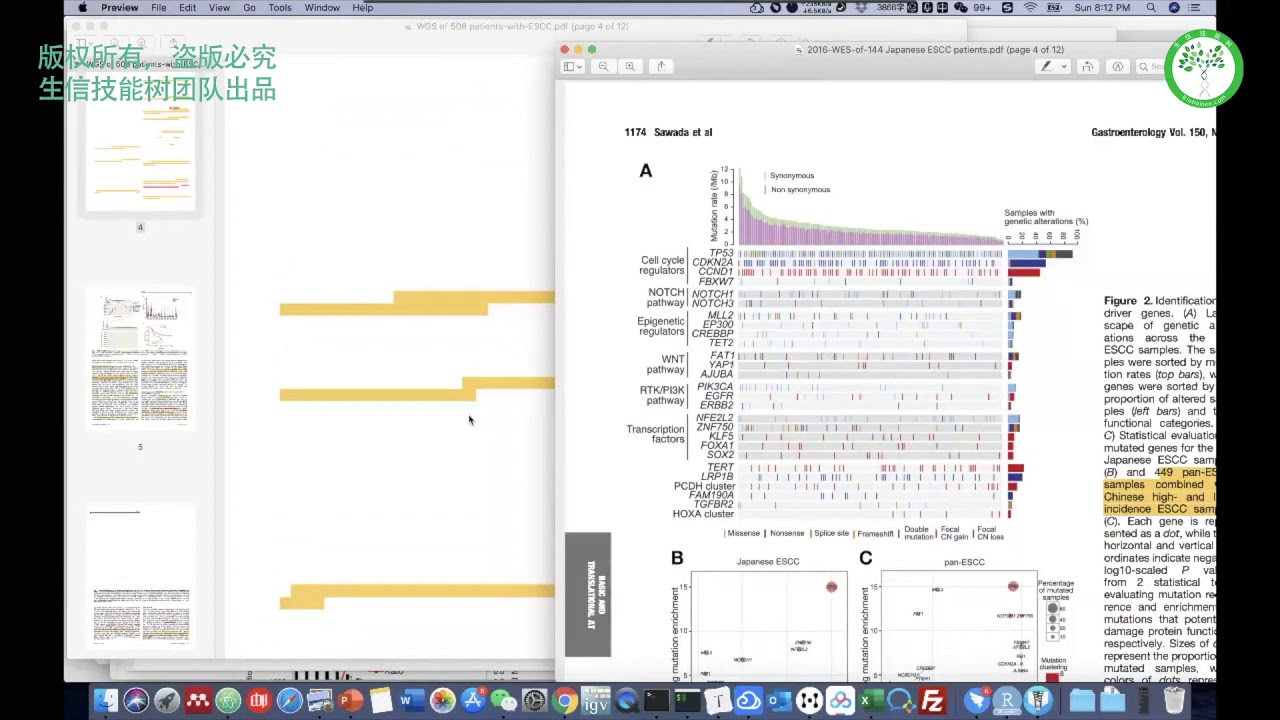Viewport: 1280px width, 720px height.
Task: Open Wi-Fi status in the menu bar
Action: click(x=1031, y=8)
